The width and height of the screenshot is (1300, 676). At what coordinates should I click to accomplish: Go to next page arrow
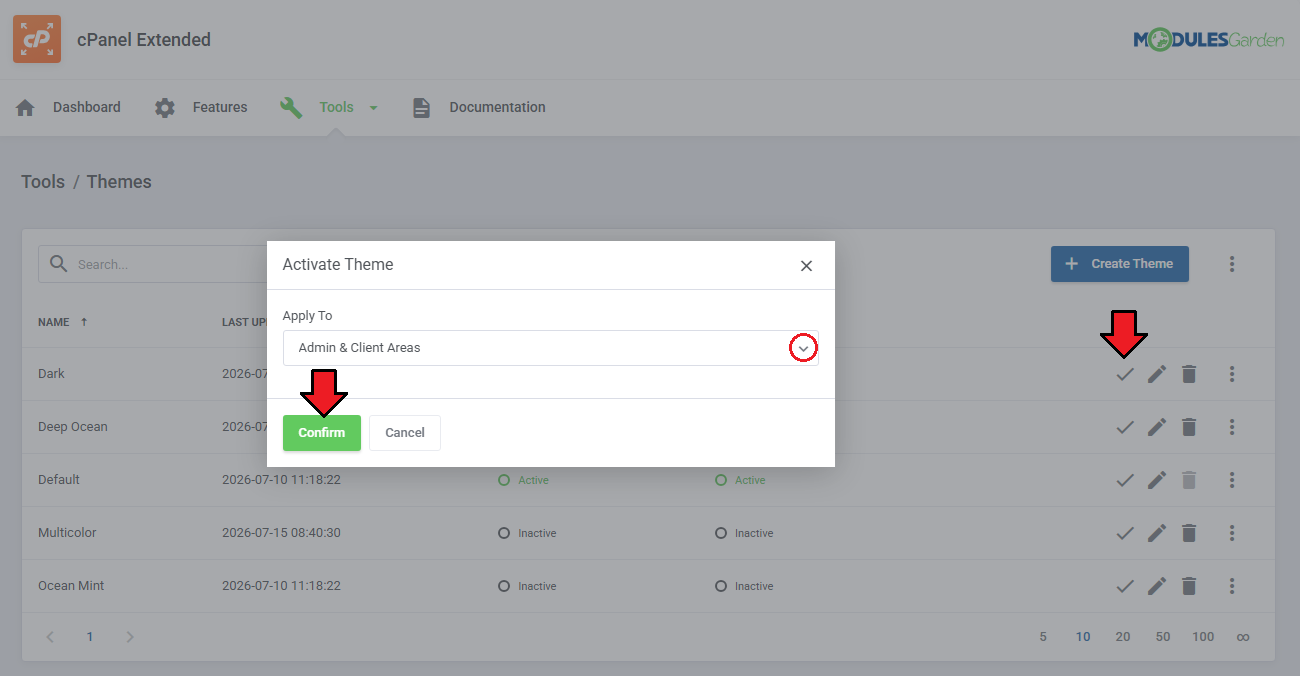pos(129,637)
